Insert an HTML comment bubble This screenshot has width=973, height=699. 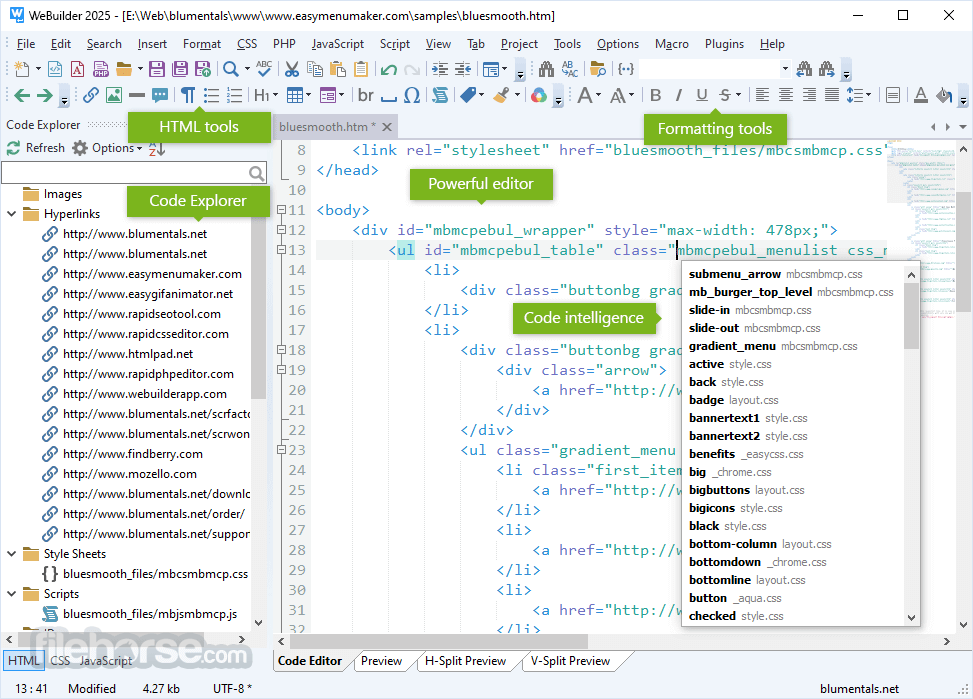pos(159,96)
